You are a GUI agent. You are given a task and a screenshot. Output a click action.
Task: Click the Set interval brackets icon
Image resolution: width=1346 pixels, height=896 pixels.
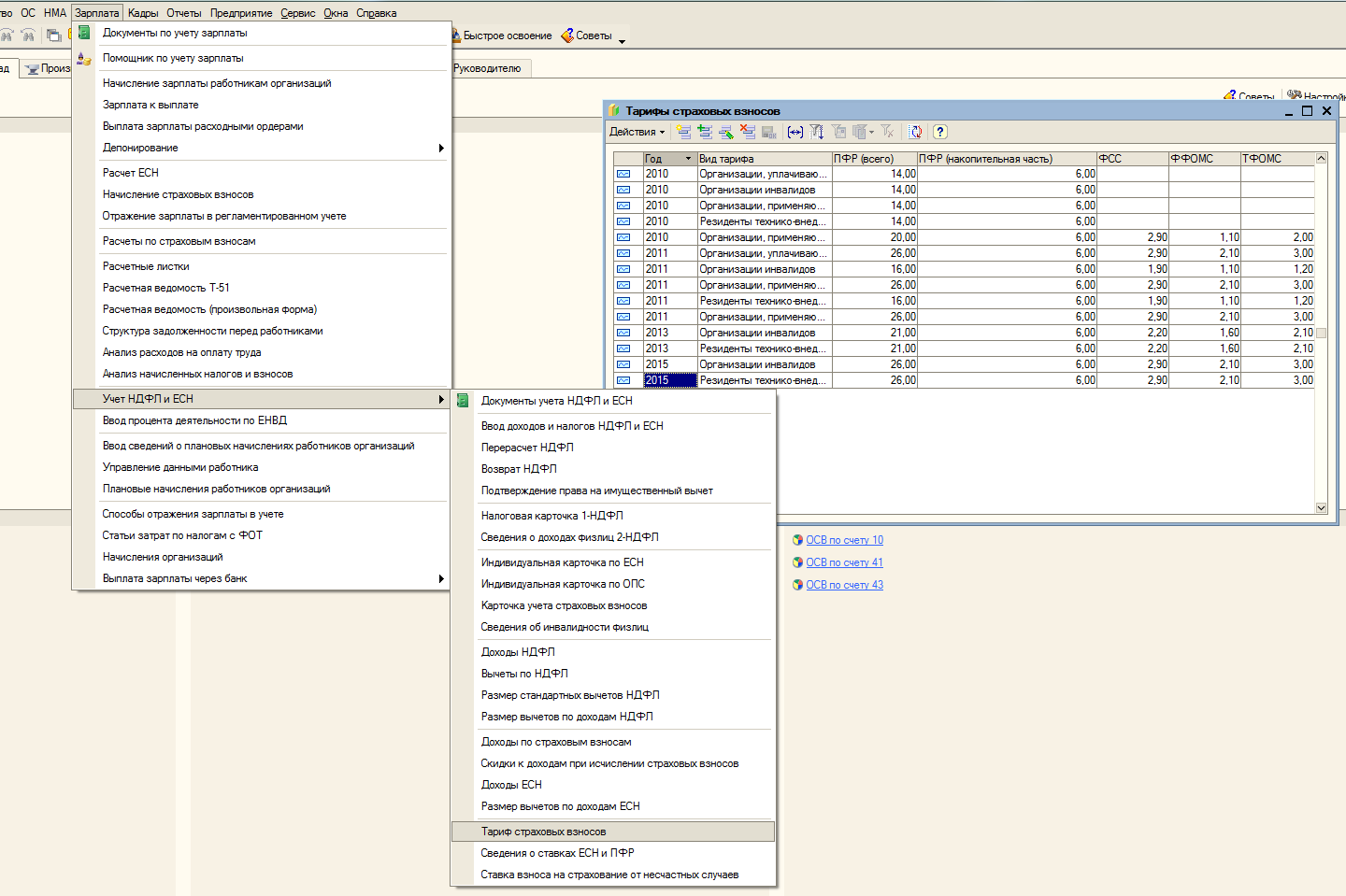click(795, 132)
